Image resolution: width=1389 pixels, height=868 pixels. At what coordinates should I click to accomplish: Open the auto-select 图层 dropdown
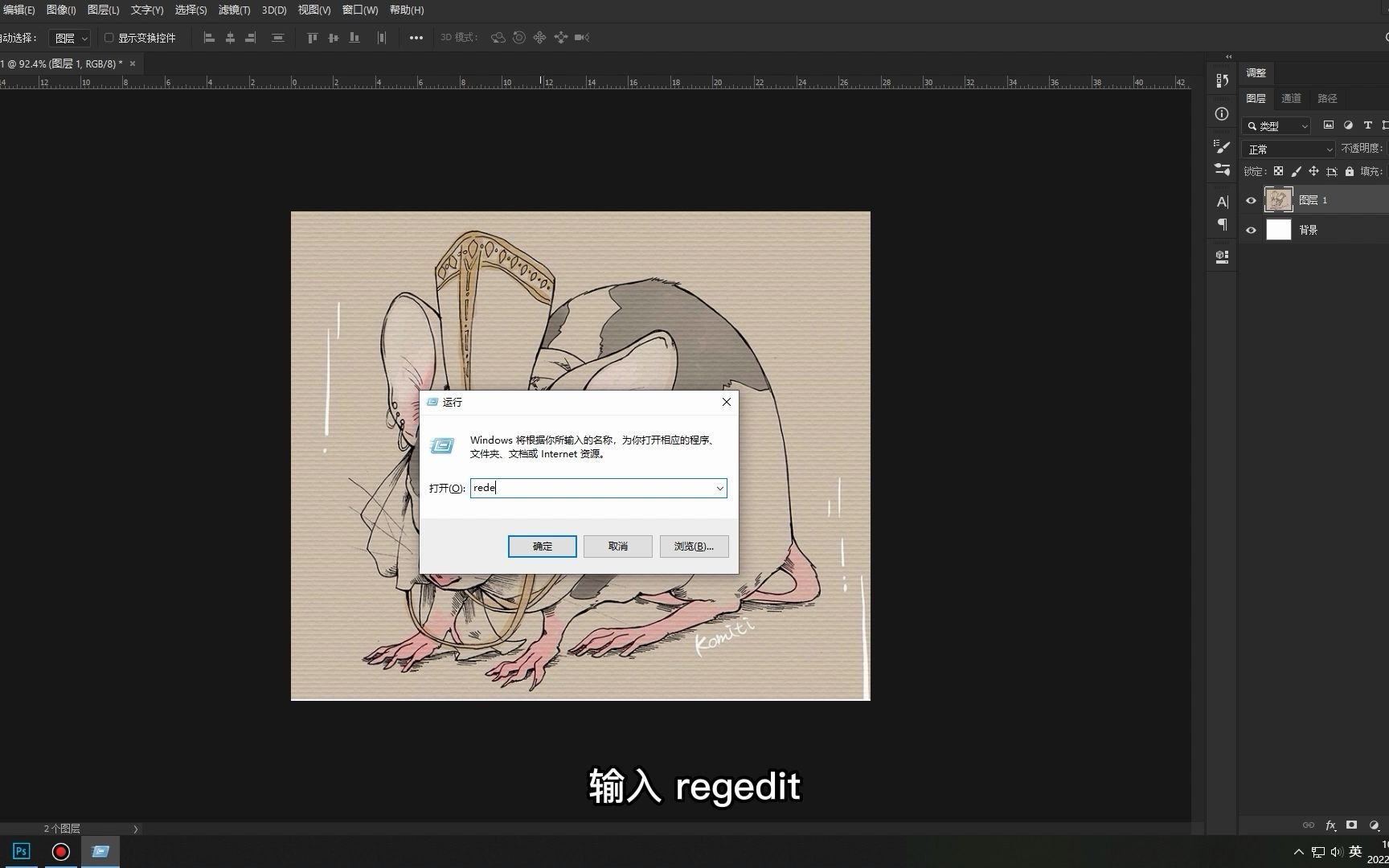70,38
